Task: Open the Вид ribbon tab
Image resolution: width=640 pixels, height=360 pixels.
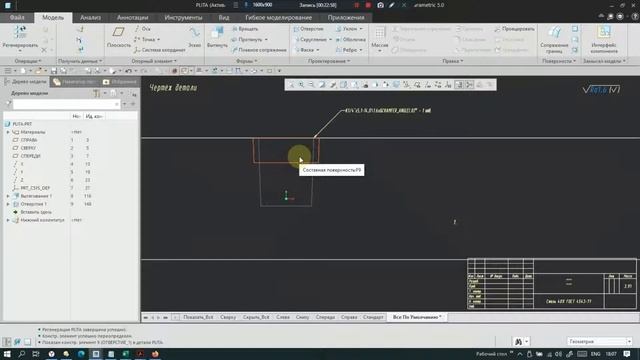Action: tap(224, 18)
